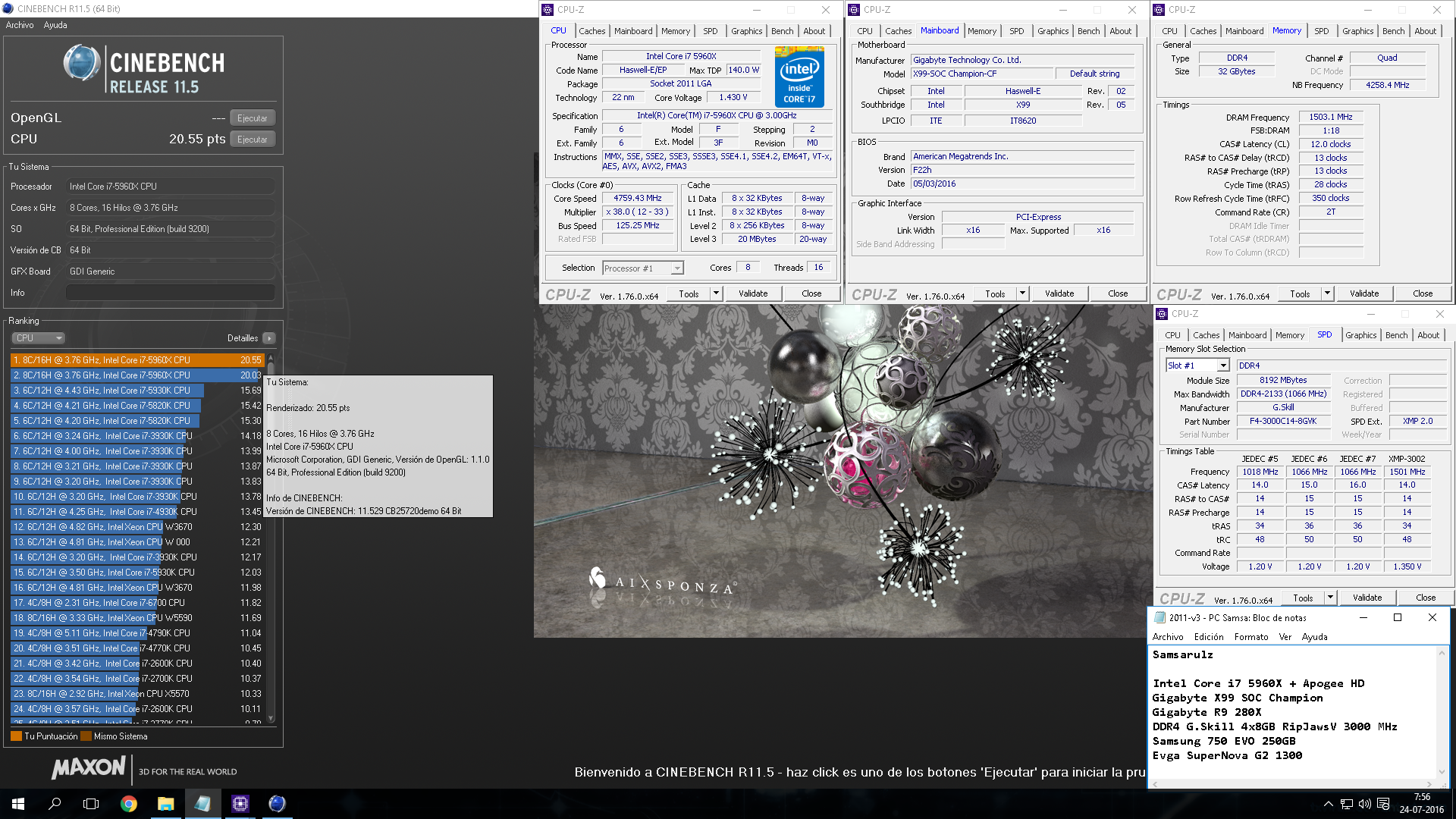Open the CPU ranking dropdown
Image resolution: width=1456 pixels, height=819 pixels.
tap(38, 338)
